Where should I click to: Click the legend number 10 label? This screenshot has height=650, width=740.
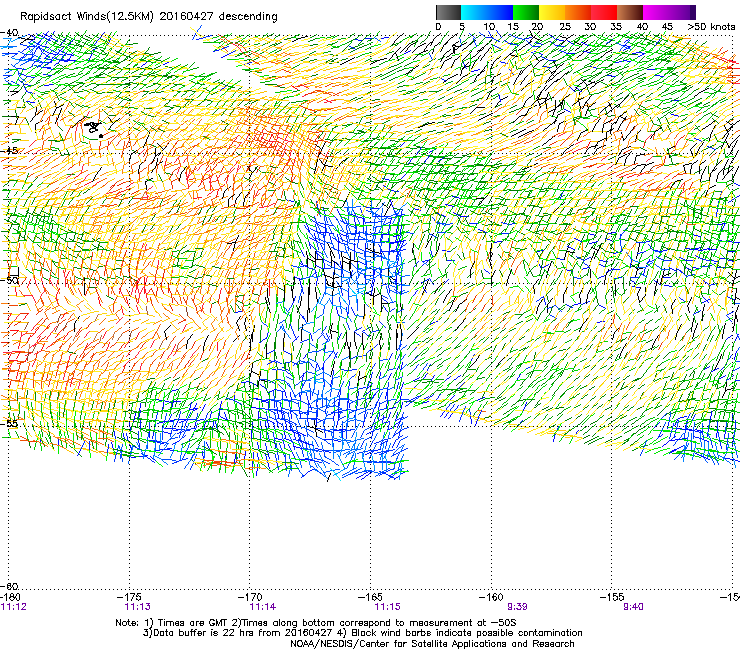pyautogui.click(x=489, y=27)
